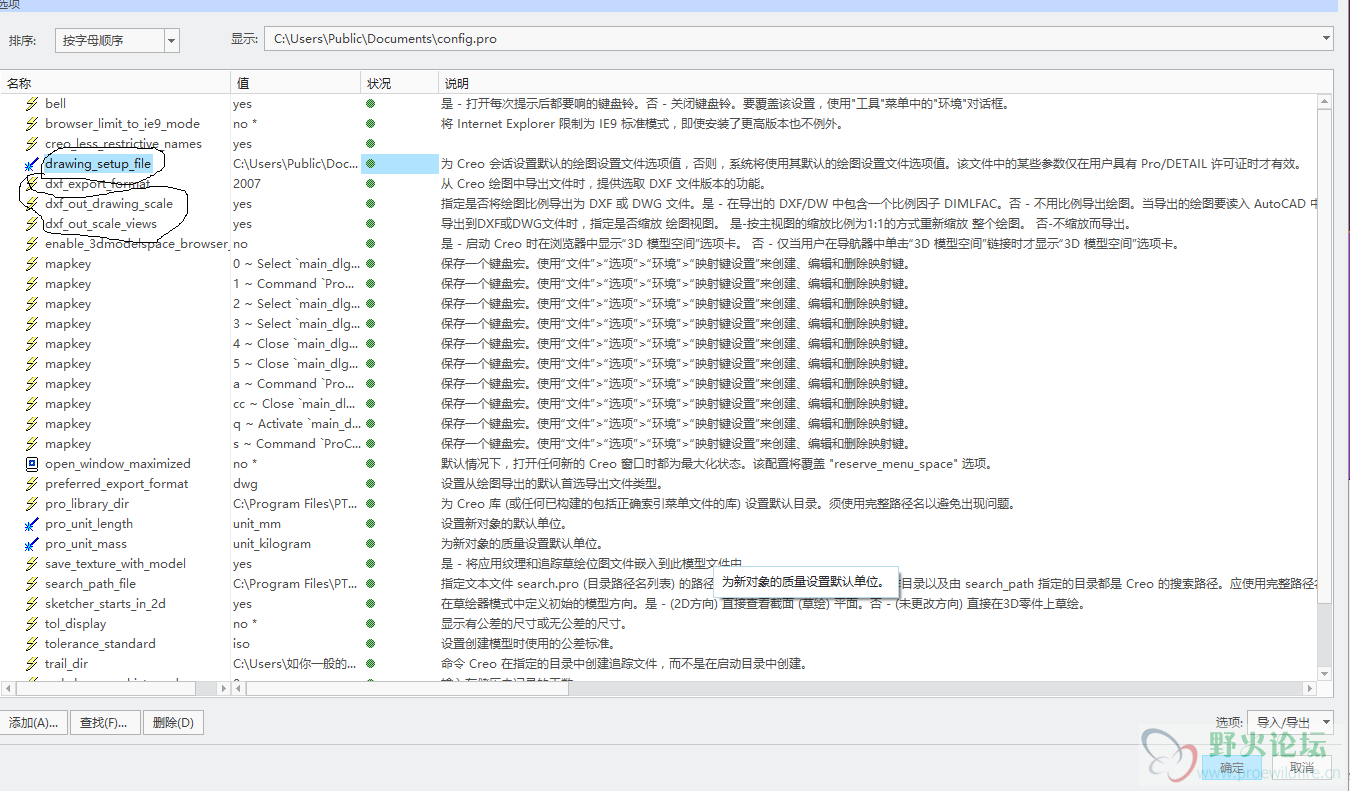
Task: Click the lightning icon for preferred_export_format
Action: pyautogui.click(x=32, y=484)
